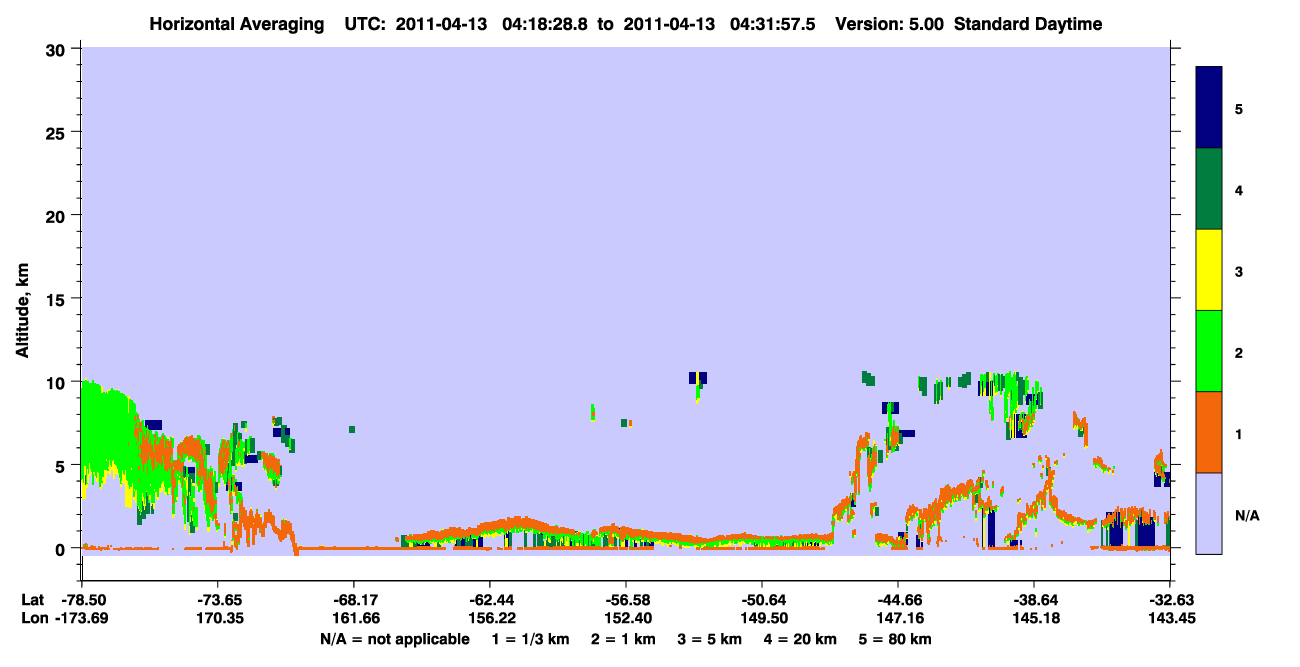Screen dimensions: 1300x667
Task: Click the 5 altitude tick label
Action: pyautogui.click(x=61, y=465)
